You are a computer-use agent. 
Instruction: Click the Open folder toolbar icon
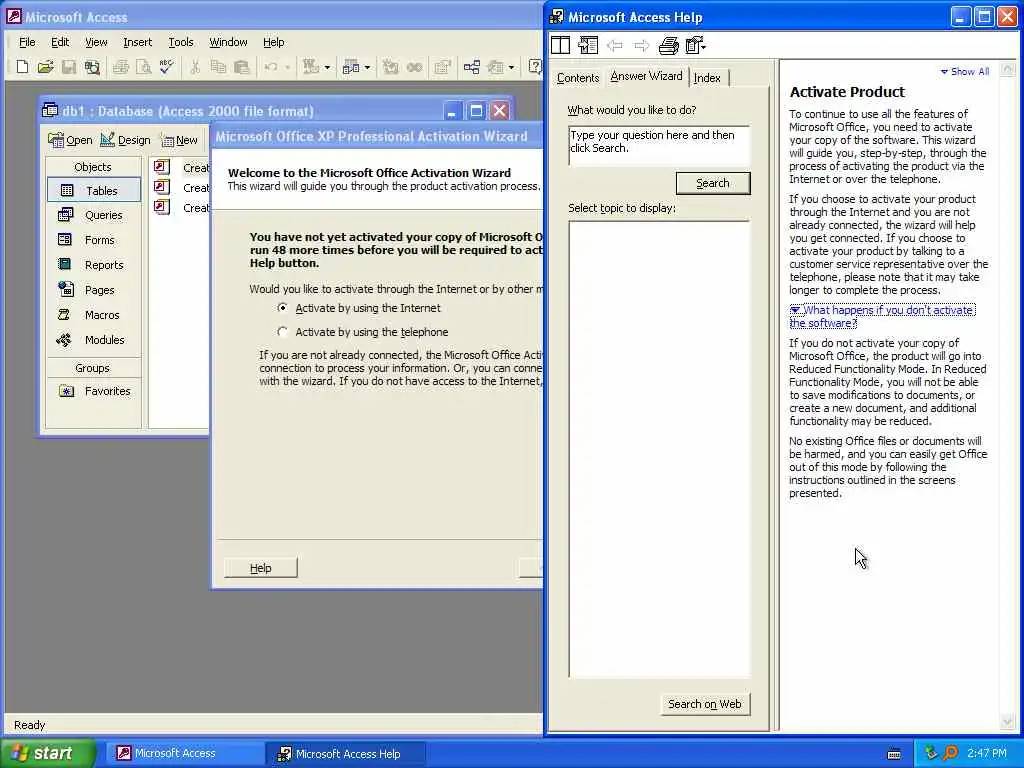[45, 67]
